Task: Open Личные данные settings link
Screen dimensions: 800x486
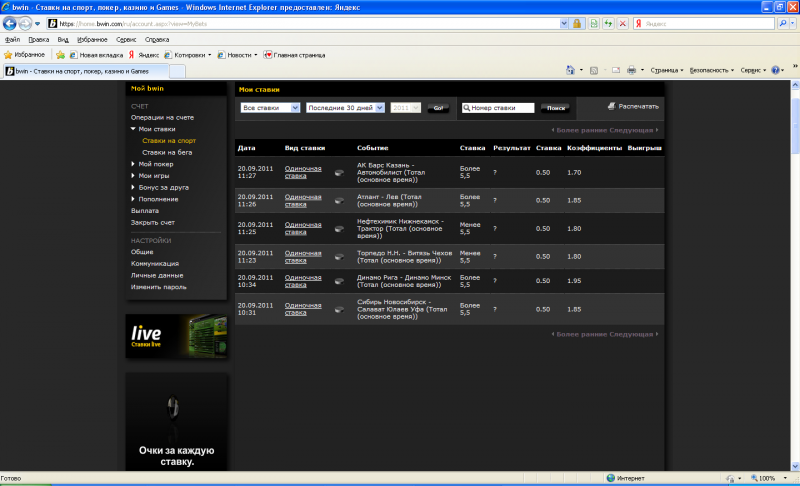Action: [157, 275]
